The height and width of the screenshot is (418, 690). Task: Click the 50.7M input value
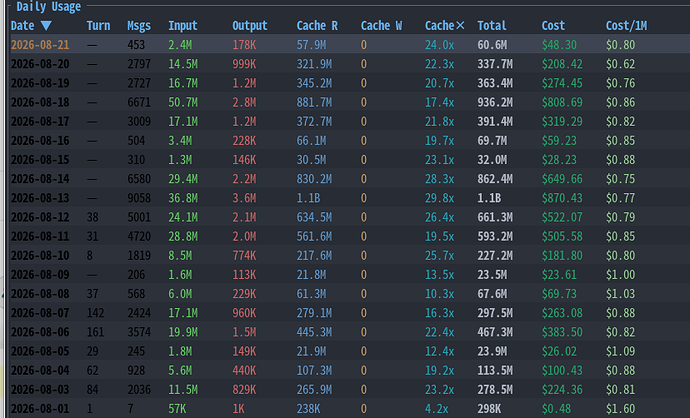point(183,102)
